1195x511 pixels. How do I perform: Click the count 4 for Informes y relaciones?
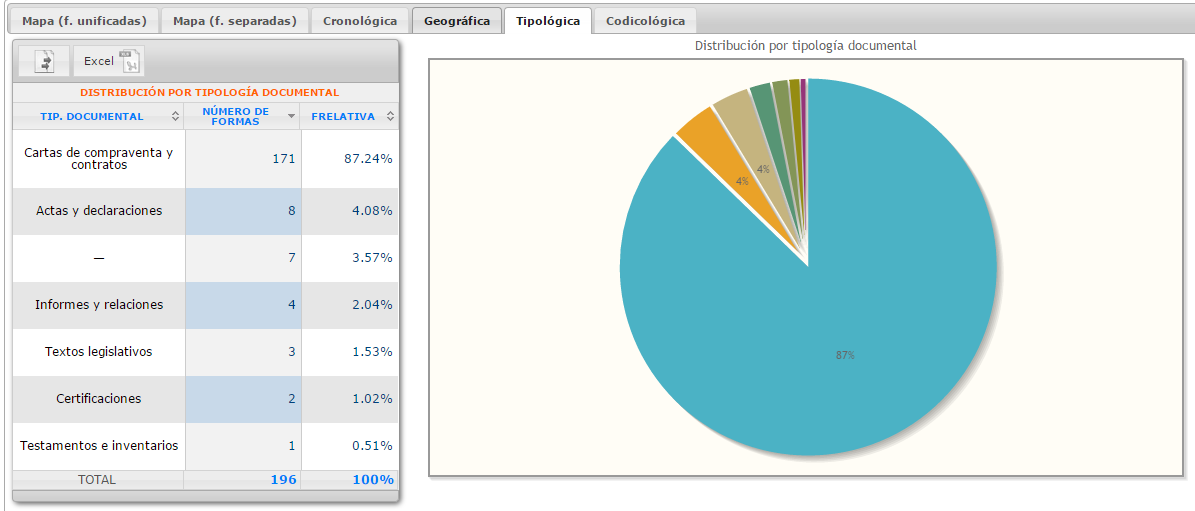tap(291, 305)
